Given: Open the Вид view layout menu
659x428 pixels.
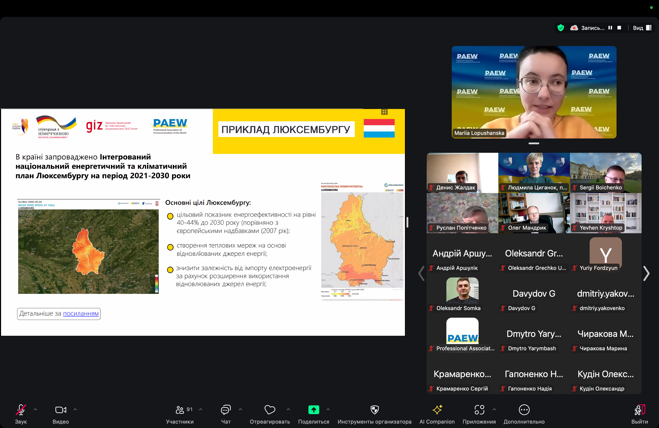Looking at the screenshot, I should [641, 28].
